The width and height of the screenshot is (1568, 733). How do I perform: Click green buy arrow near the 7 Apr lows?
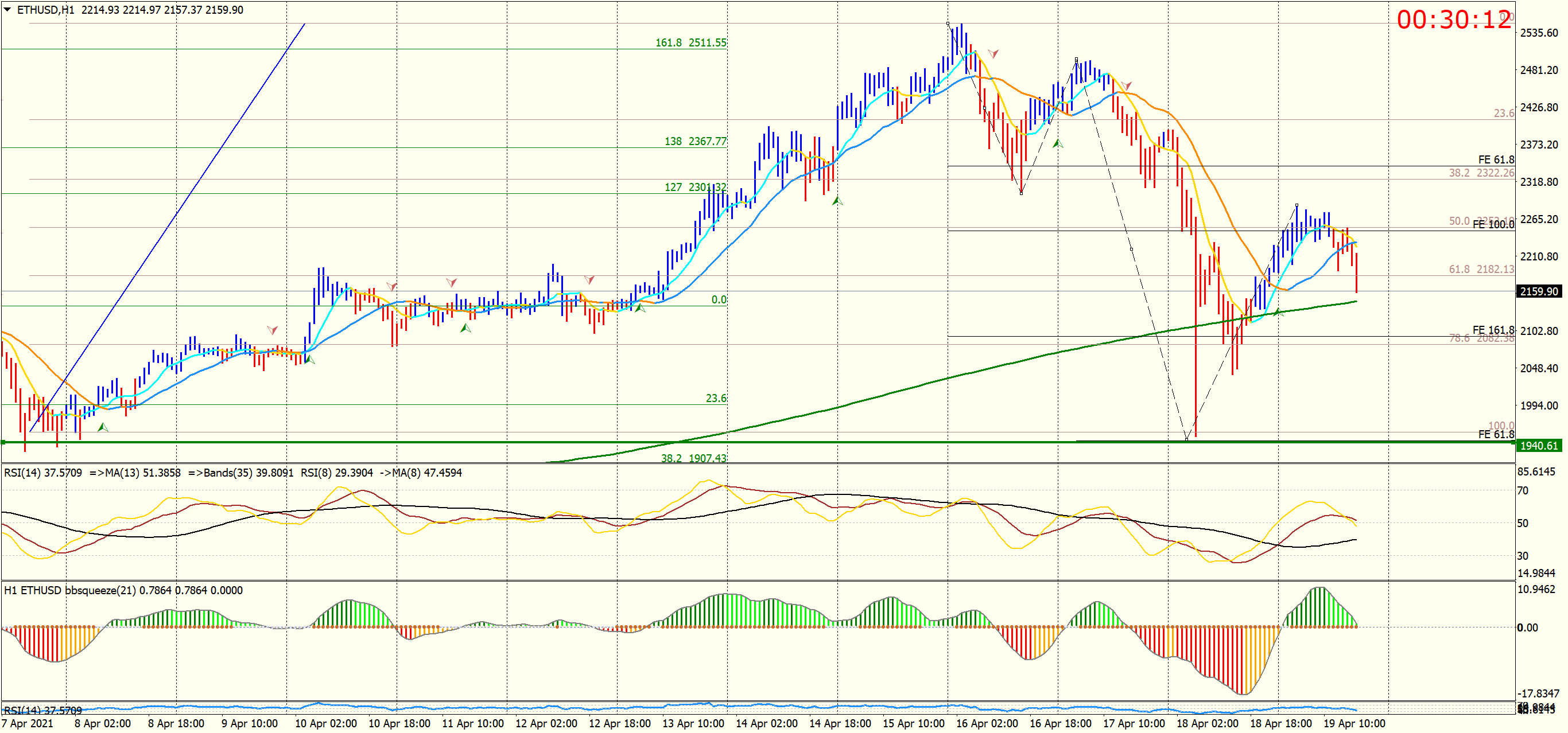coord(102,428)
